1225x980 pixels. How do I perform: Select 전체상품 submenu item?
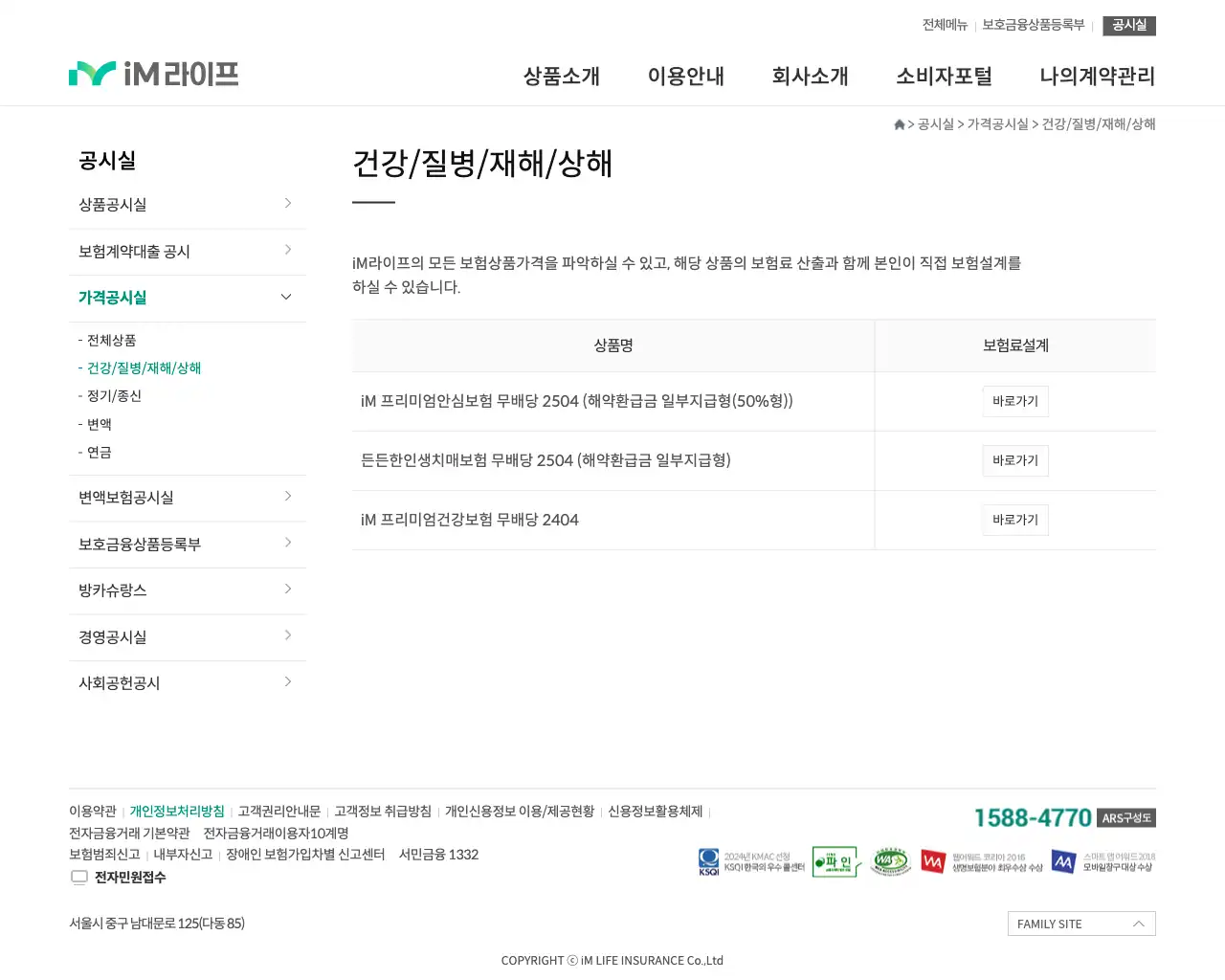(x=111, y=341)
